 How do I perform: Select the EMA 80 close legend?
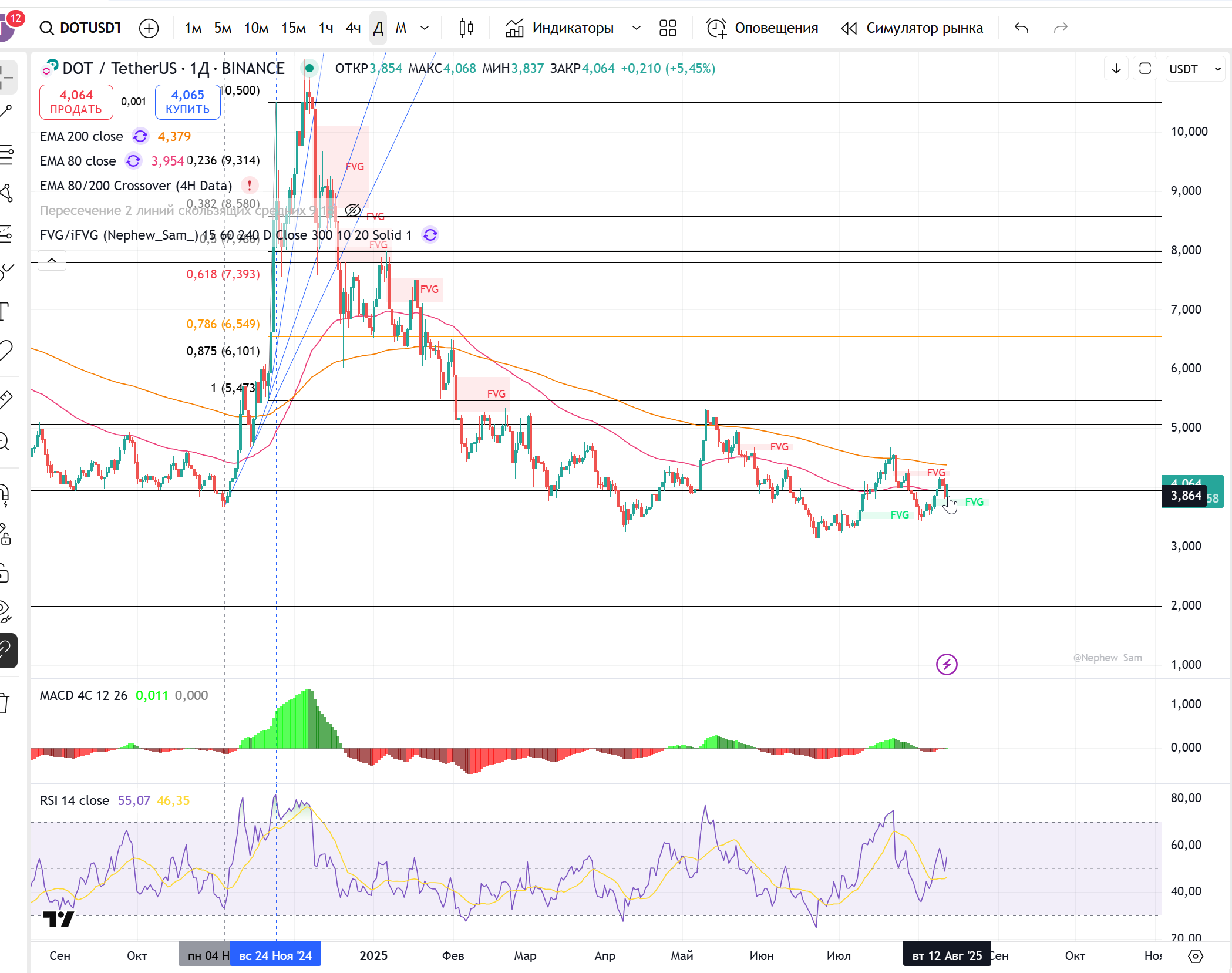pyautogui.click(x=78, y=161)
